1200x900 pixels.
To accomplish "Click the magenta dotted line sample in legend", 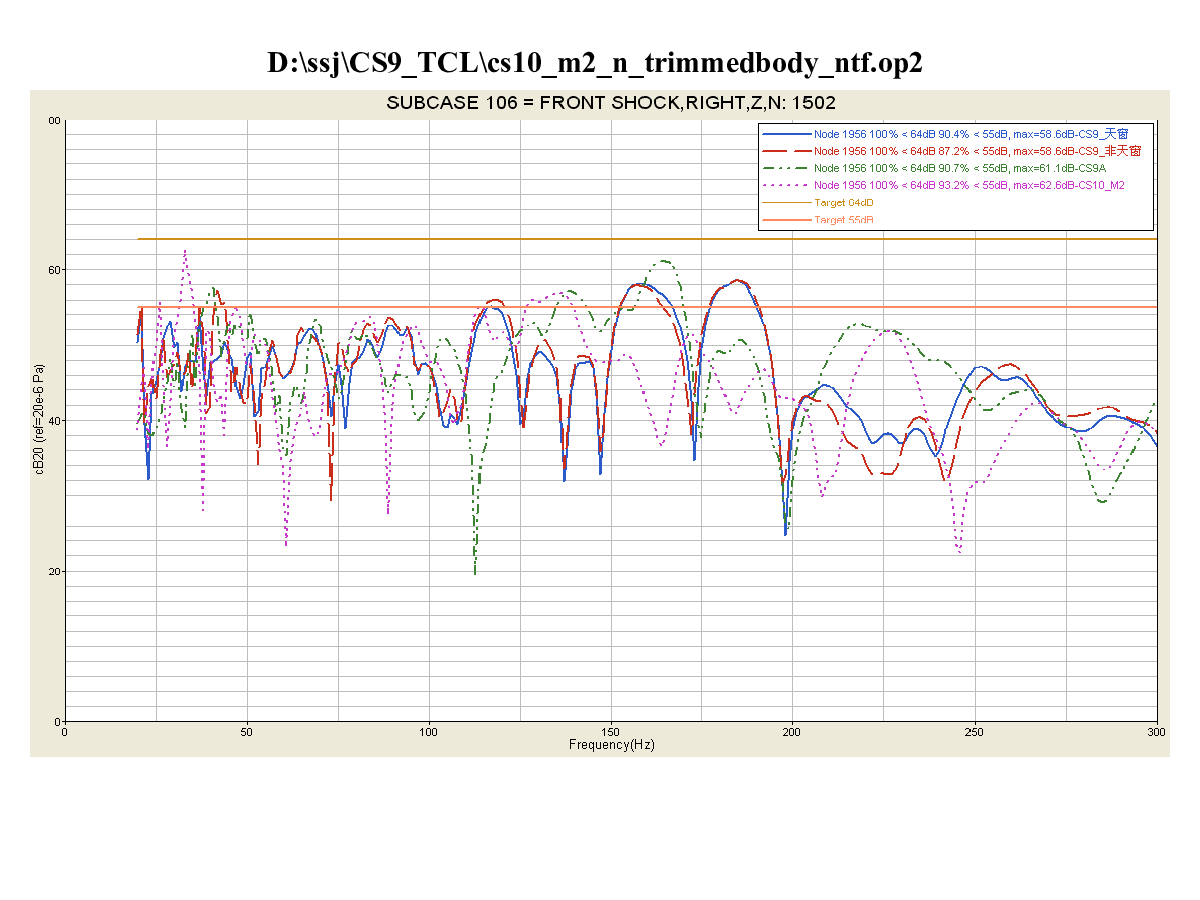I will tap(786, 186).
